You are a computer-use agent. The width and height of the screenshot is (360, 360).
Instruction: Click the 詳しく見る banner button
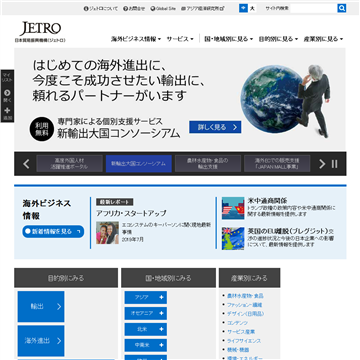point(215,127)
